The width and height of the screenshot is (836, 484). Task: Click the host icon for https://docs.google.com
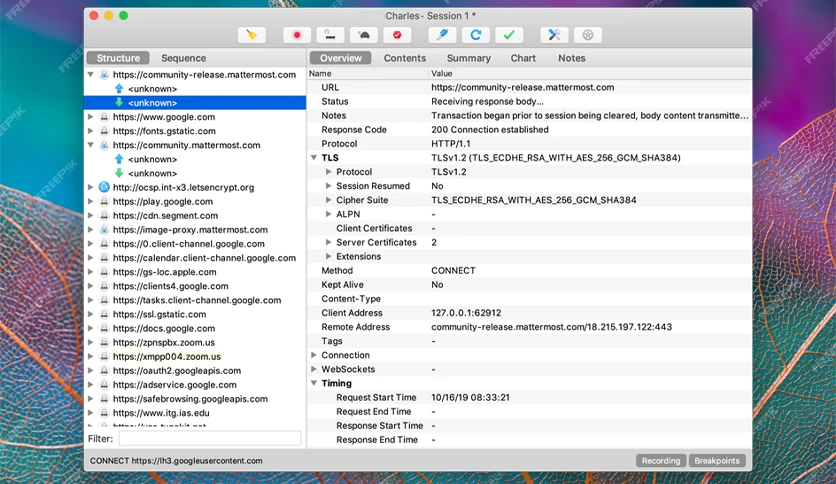coord(104,328)
